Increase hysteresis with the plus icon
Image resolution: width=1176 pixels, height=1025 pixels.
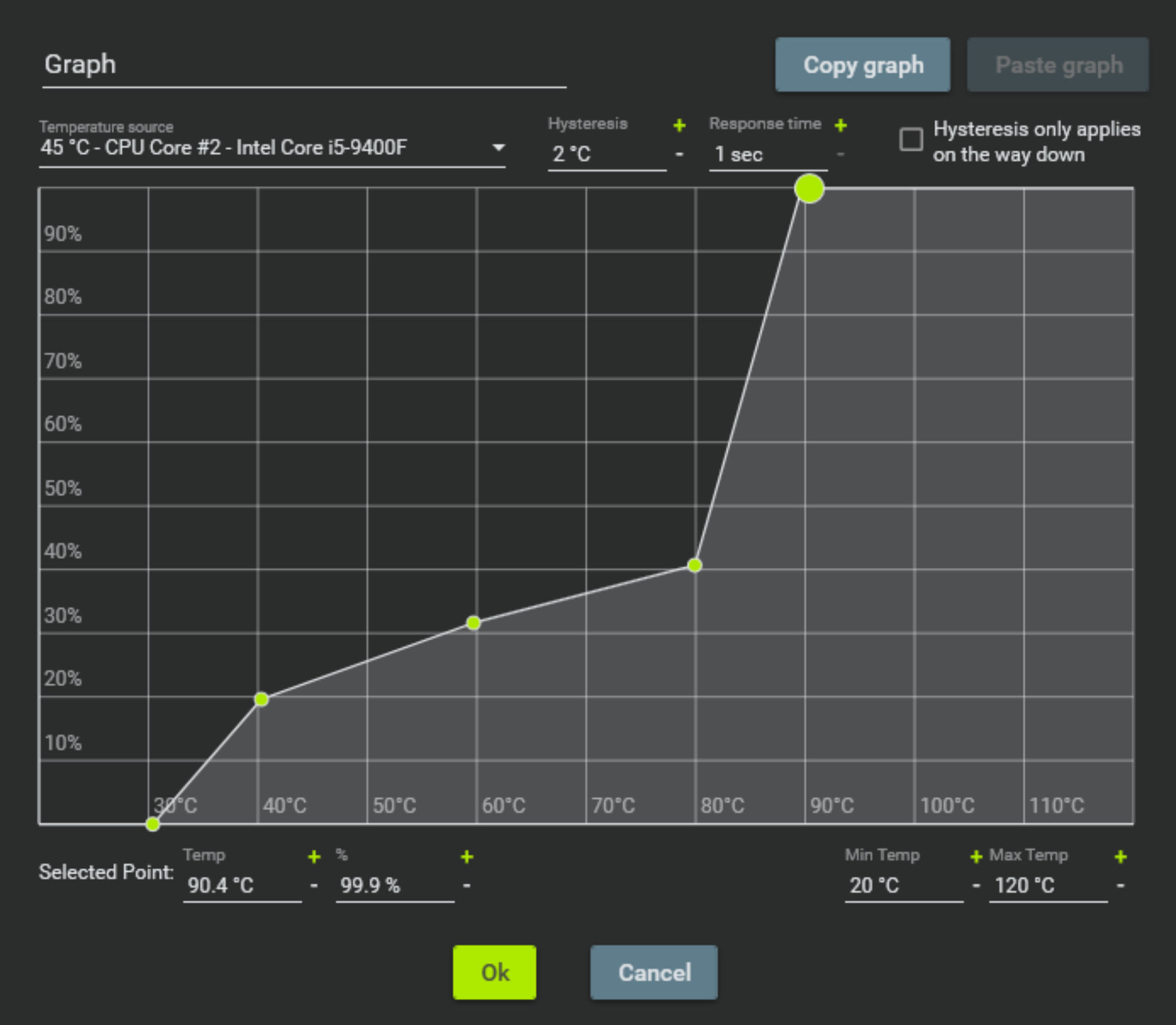coord(679,125)
